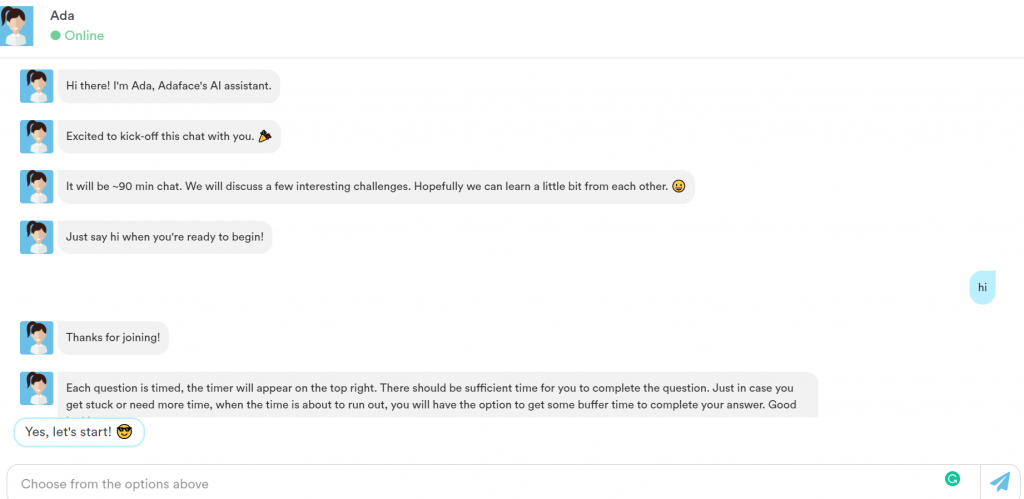Click the green online status dot
Image resolution: width=1024 pixels, height=499 pixels.
coord(55,36)
